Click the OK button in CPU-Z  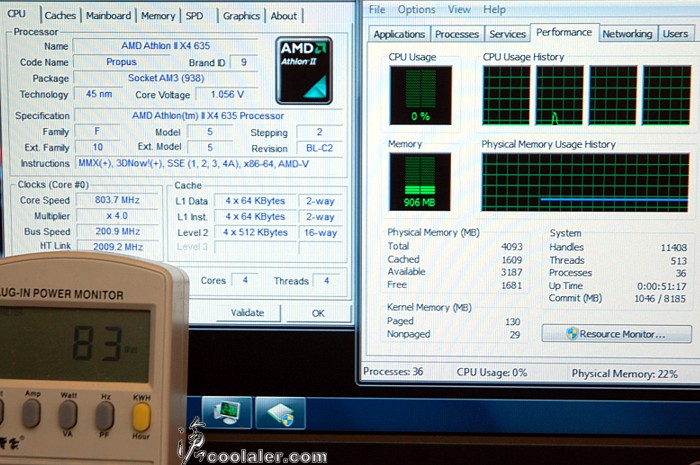tap(318, 313)
